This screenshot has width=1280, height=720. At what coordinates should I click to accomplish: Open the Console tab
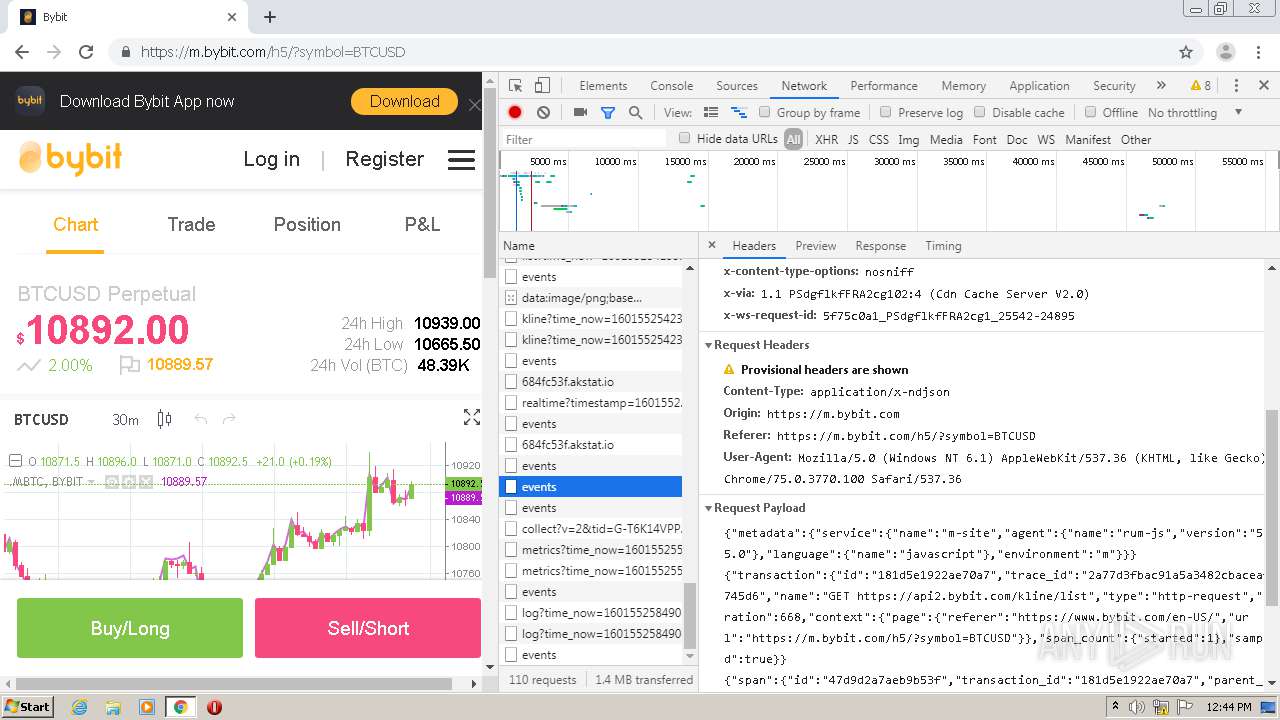click(x=671, y=86)
